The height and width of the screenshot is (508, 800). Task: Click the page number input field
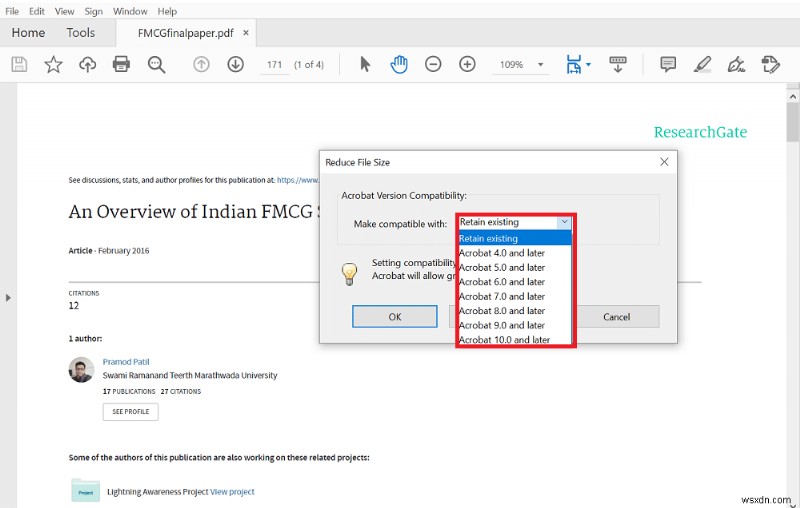click(x=274, y=65)
